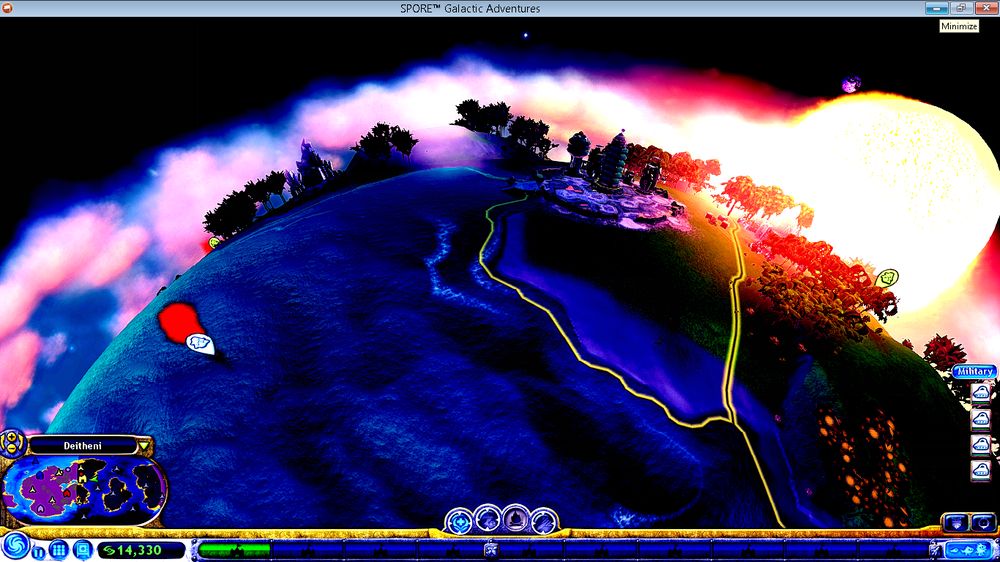Select the yellow city icon on minimap

82,478
